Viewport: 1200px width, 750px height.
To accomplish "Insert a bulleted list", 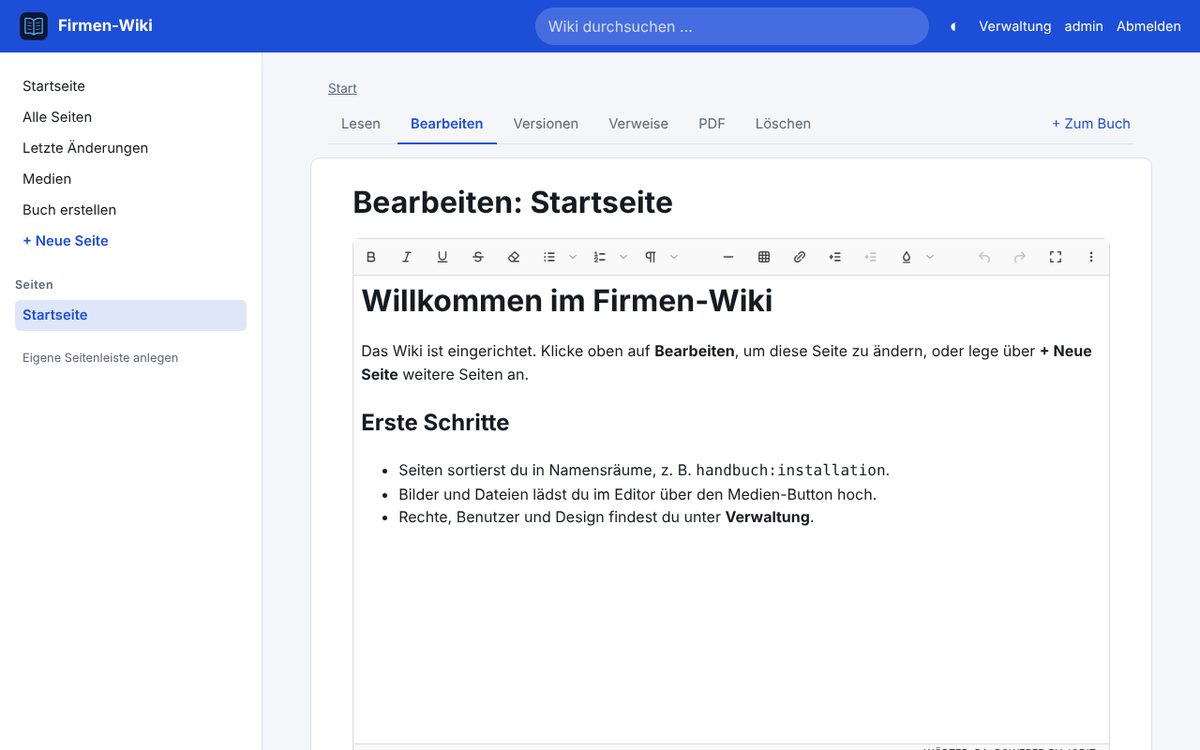I will (549, 257).
